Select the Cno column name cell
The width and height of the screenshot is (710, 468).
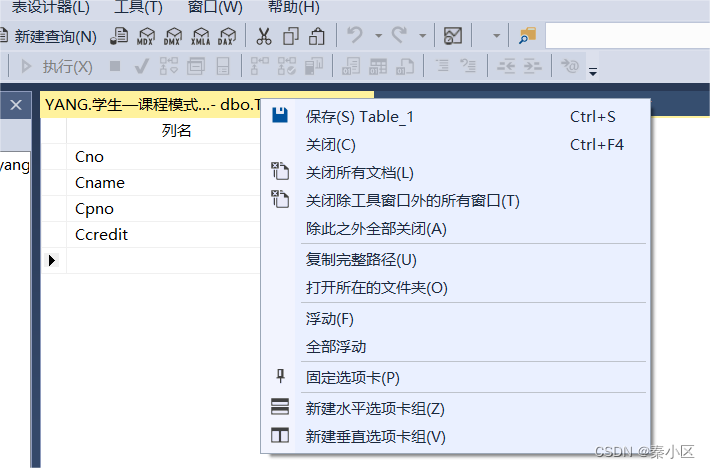pyautogui.click(x=163, y=157)
